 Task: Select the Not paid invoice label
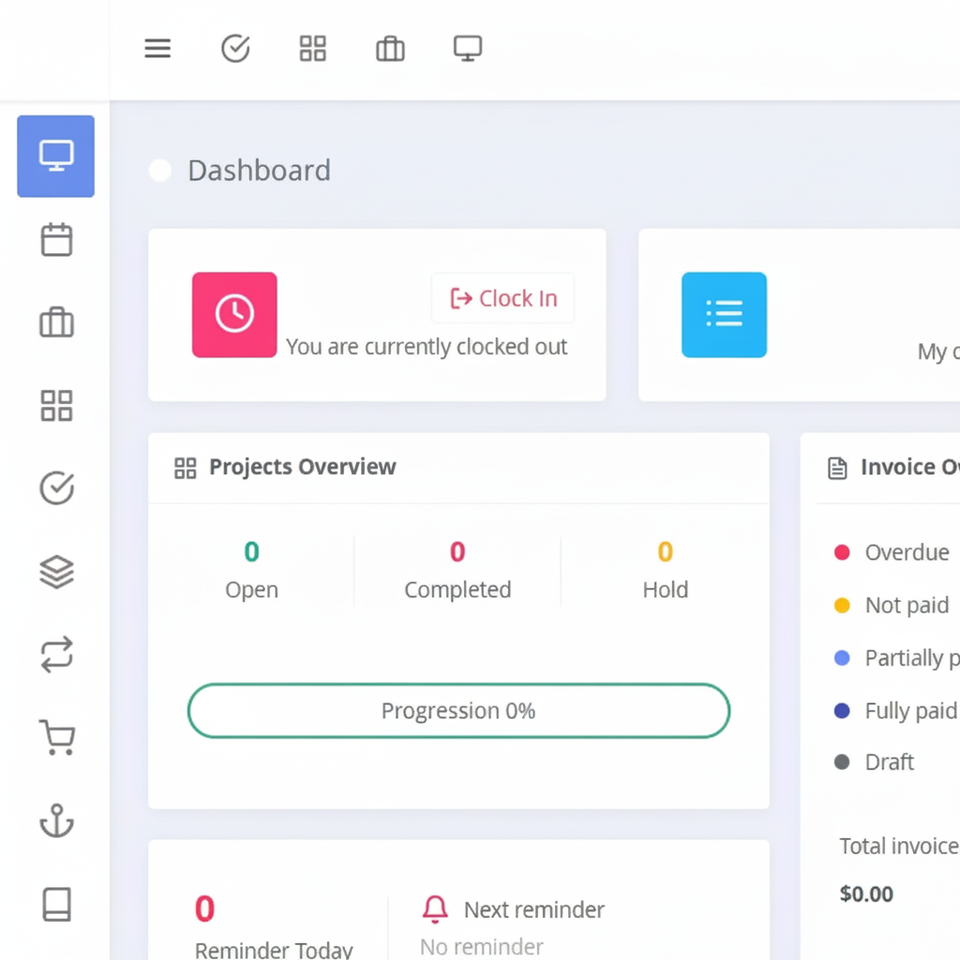pos(907,605)
